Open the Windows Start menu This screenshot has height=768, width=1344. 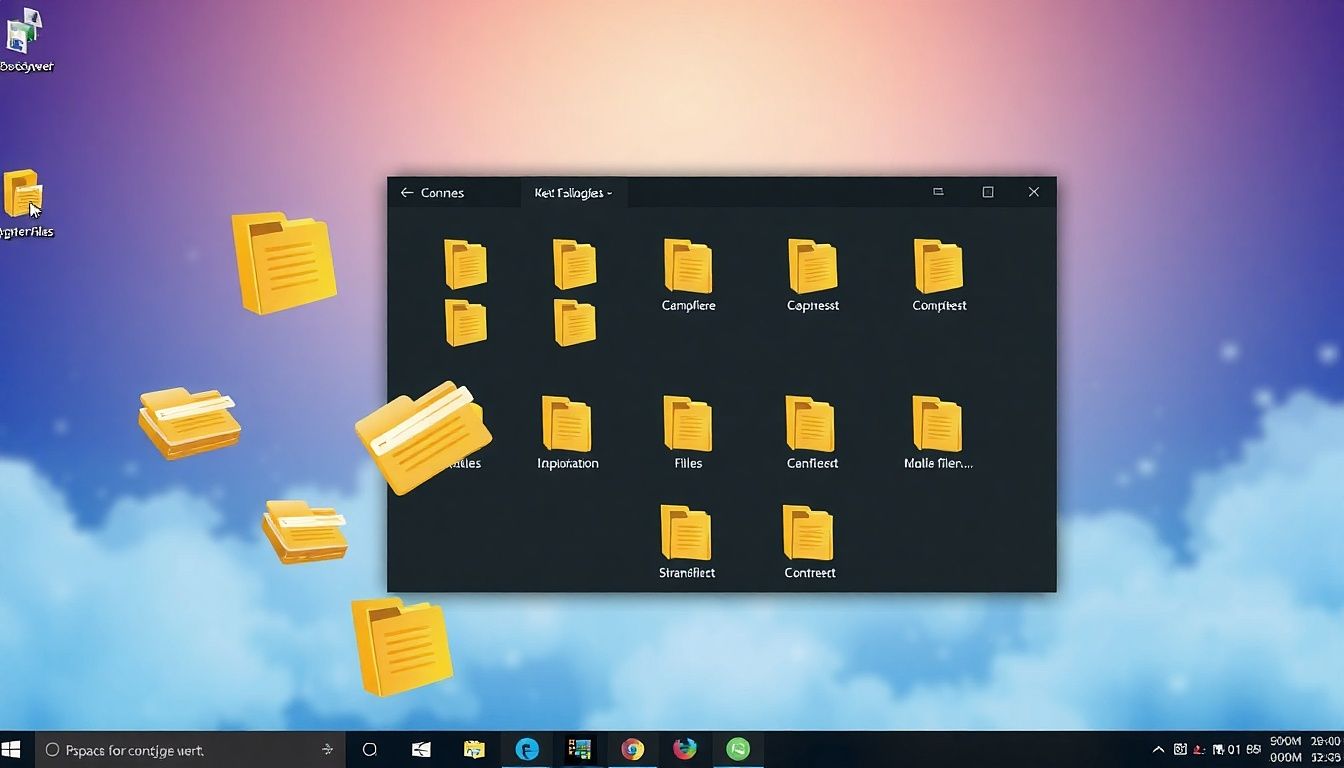[x=14, y=749]
